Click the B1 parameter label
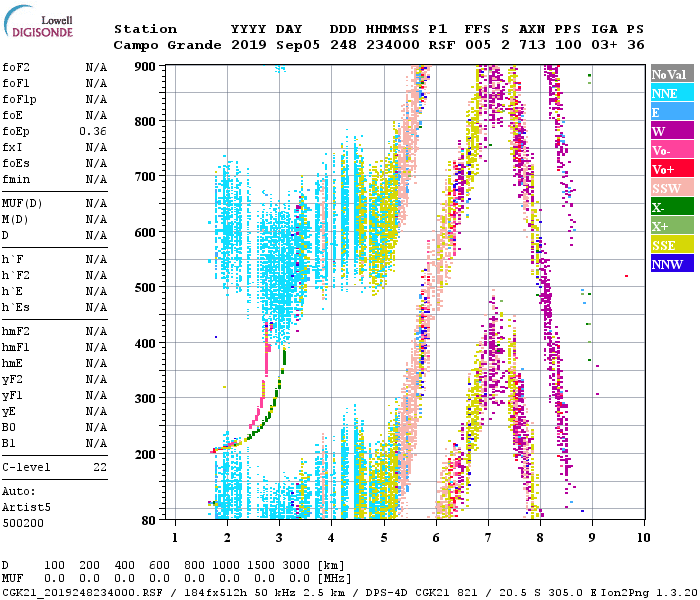700x600 pixels. pos(9,443)
